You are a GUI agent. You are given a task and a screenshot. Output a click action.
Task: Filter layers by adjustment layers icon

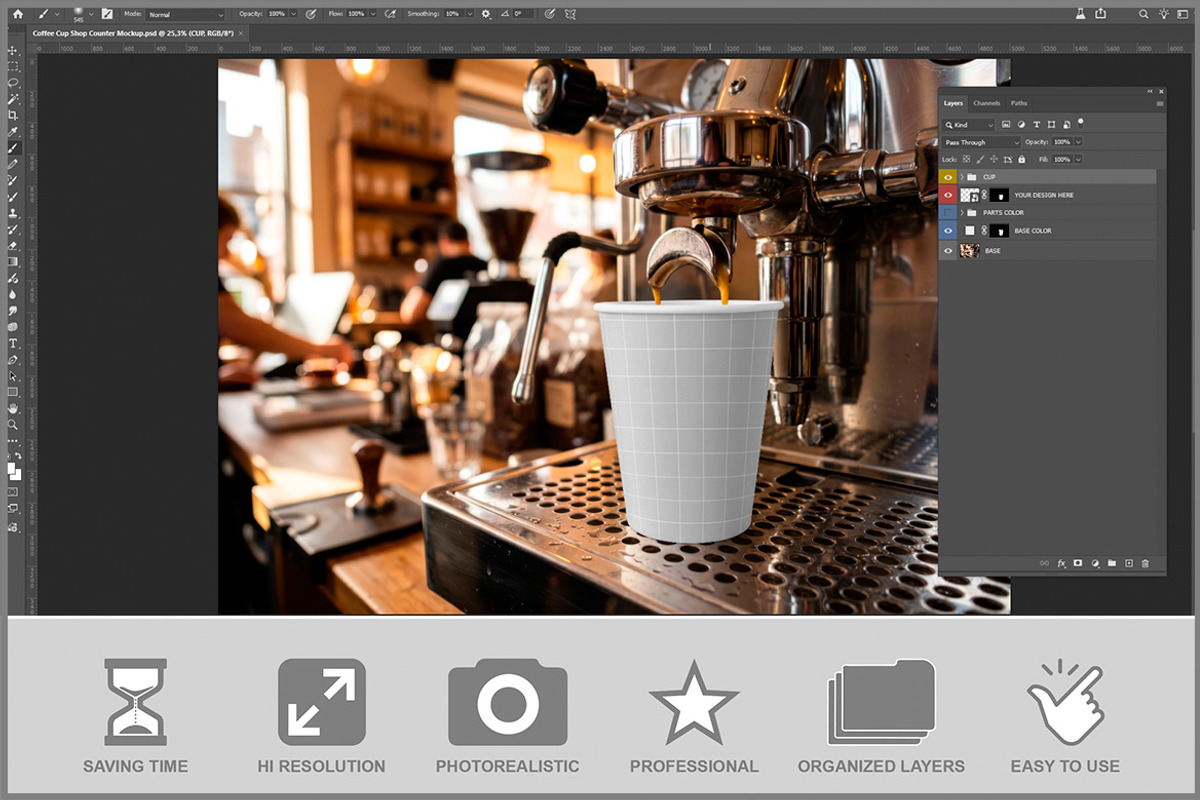coord(1021,124)
